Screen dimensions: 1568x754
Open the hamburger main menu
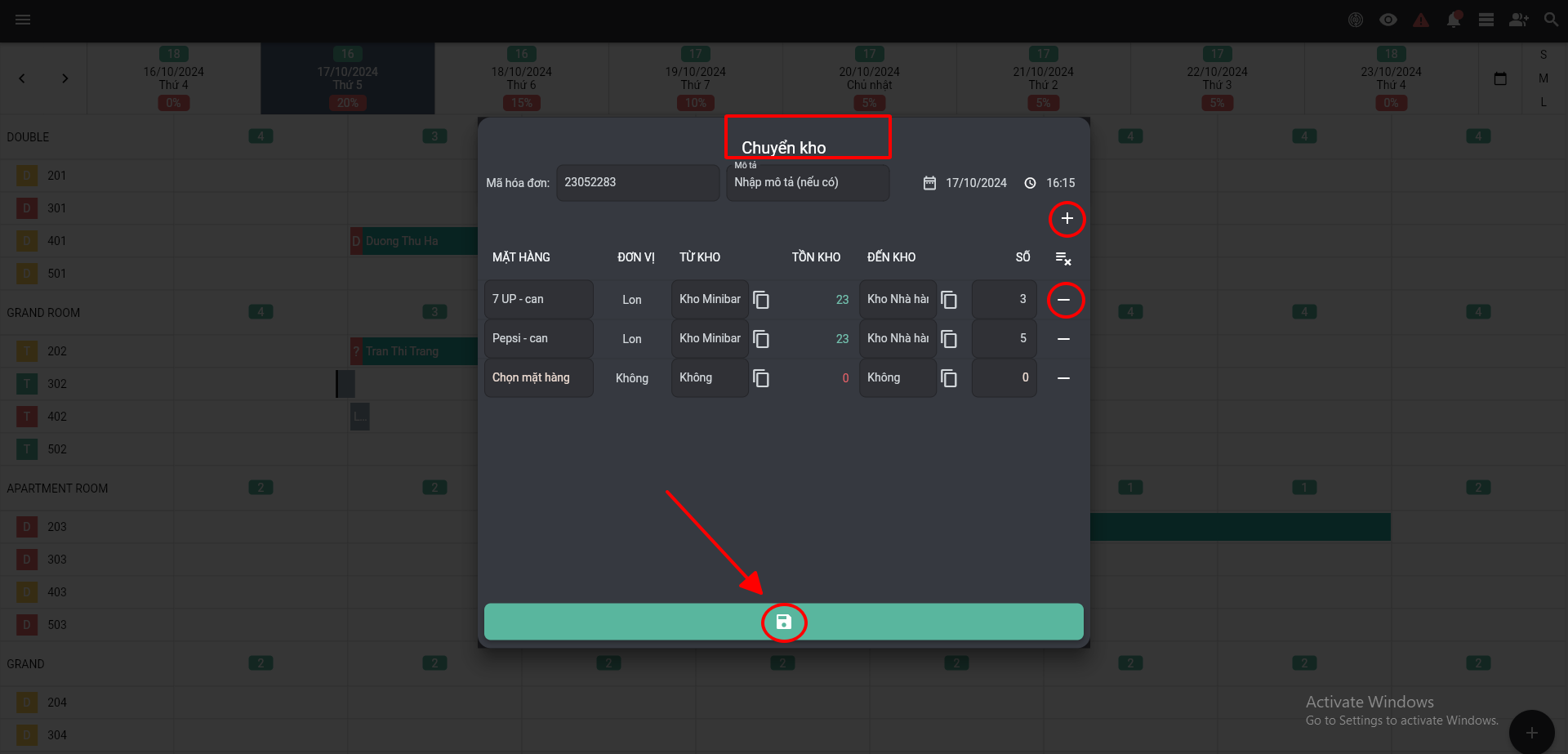[x=23, y=20]
